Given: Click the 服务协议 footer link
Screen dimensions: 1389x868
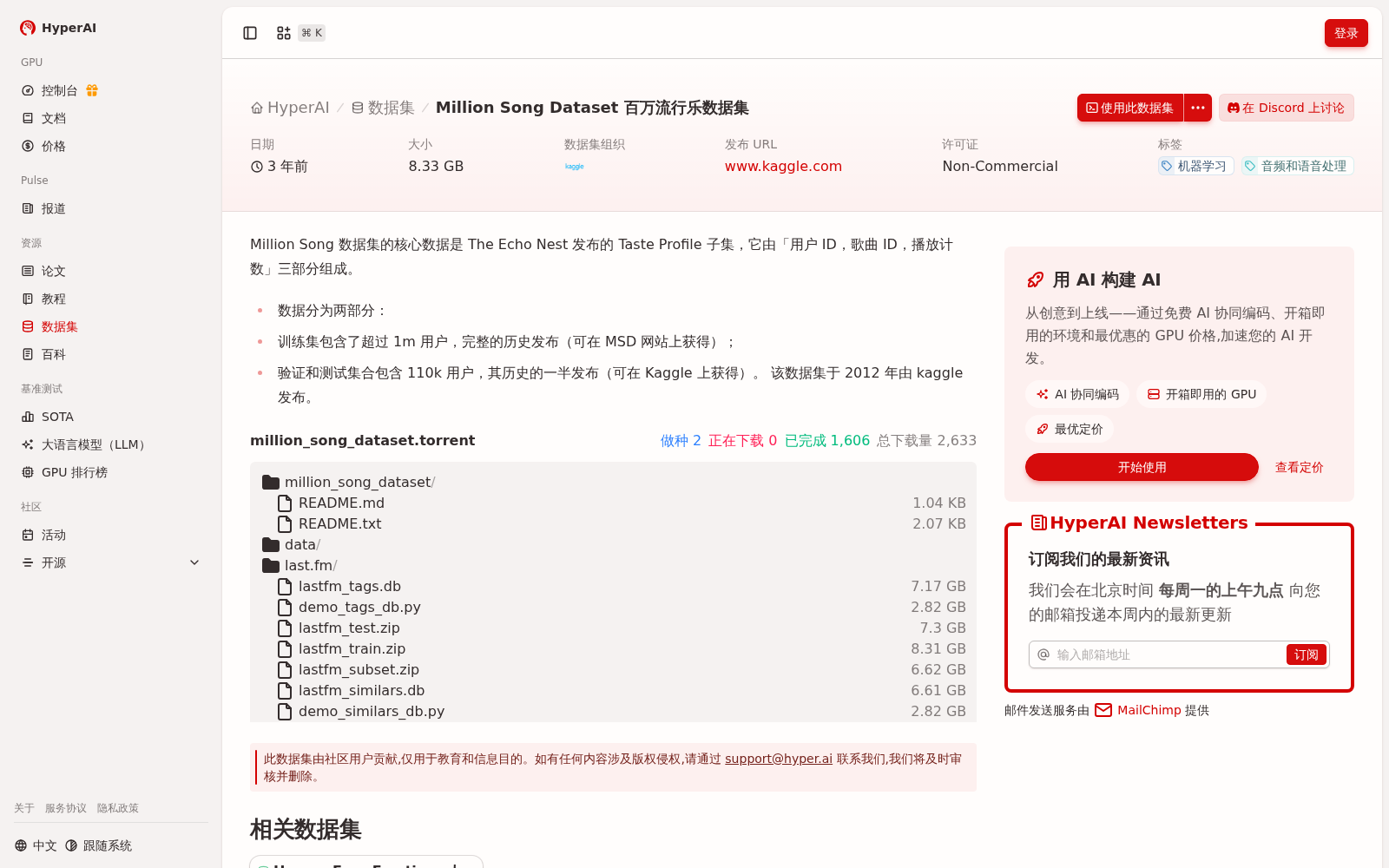Looking at the screenshot, I should tap(66, 808).
